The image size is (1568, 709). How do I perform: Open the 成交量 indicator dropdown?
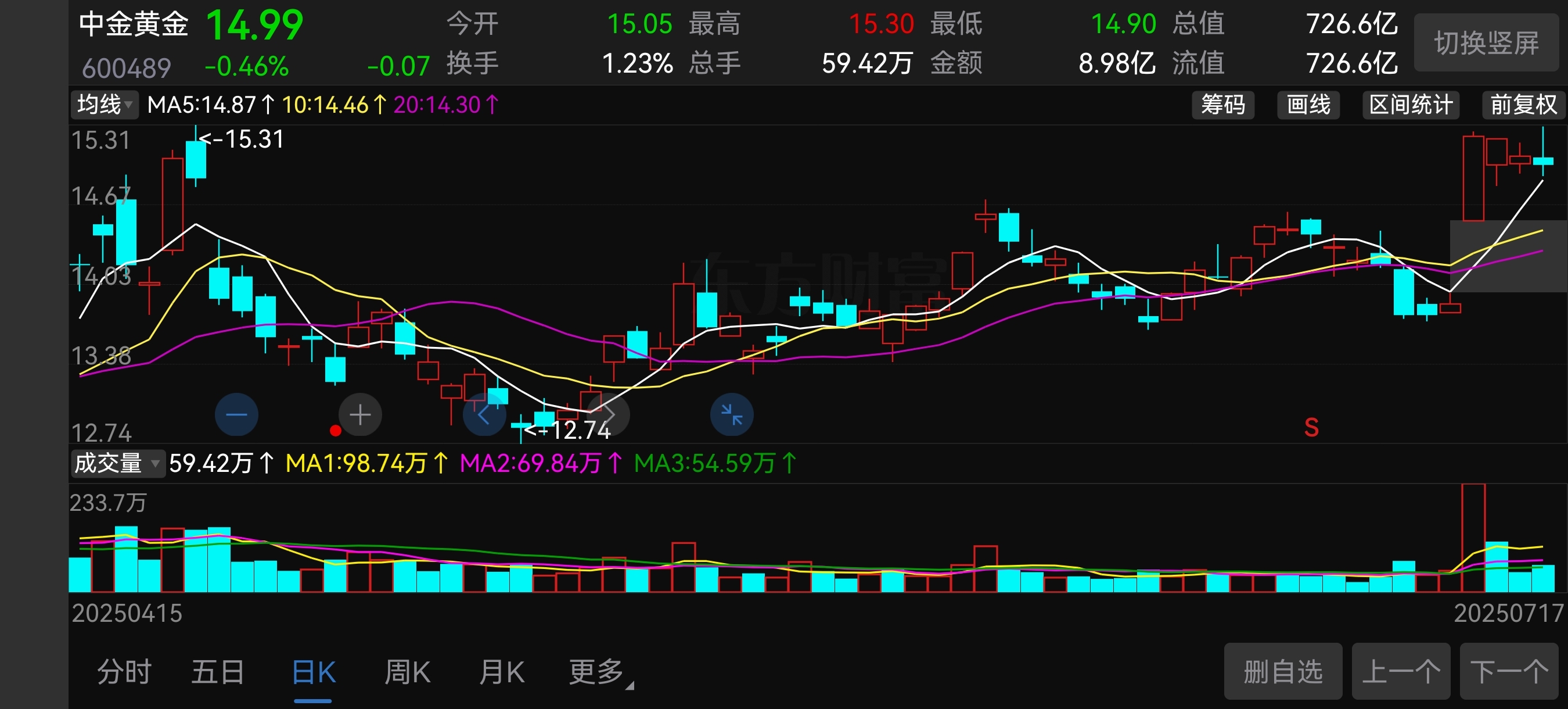117,464
